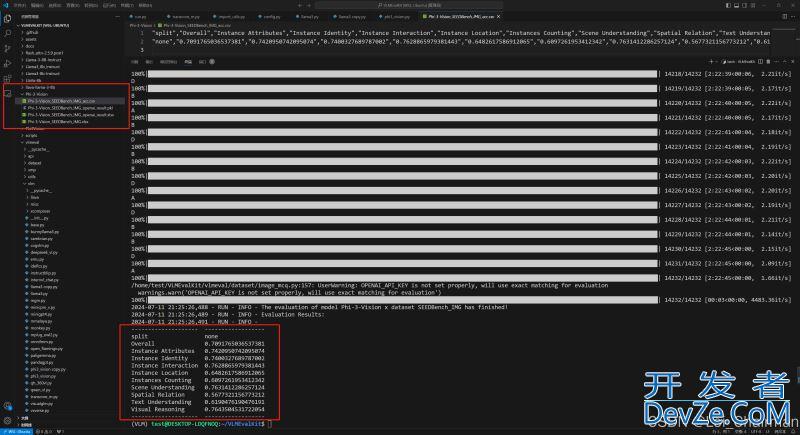
Task: Expand the .github folder
Action: [x=32, y=32]
